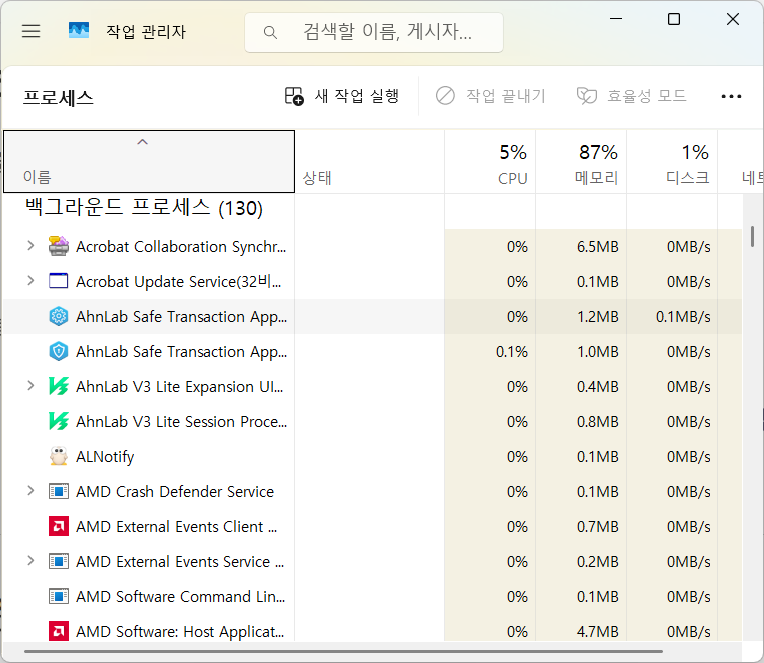Click 0.1% CPU value of AhnLab Safe Transaction
The width and height of the screenshot is (764, 663).
[x=512, y=352]
